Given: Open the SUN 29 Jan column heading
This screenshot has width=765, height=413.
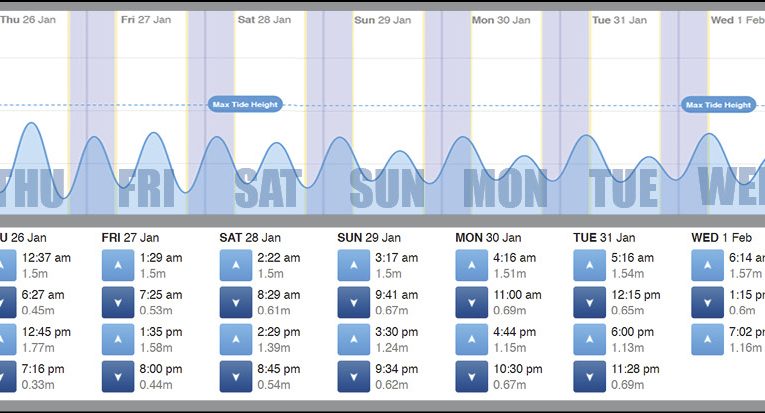Looking at the screenshot, I should pos(369,238).
